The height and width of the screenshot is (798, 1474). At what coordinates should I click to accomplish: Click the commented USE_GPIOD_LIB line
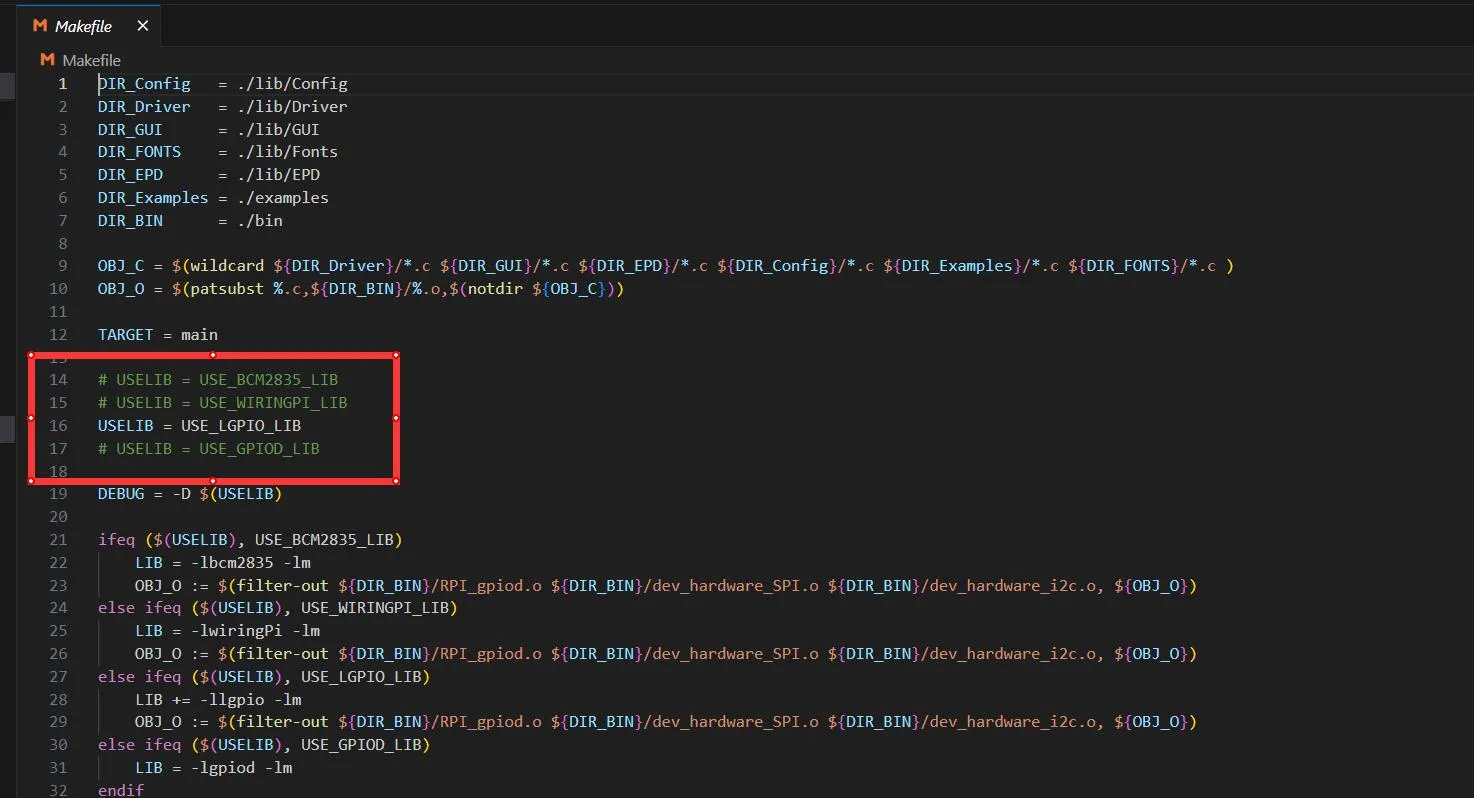tap(208, 449)
